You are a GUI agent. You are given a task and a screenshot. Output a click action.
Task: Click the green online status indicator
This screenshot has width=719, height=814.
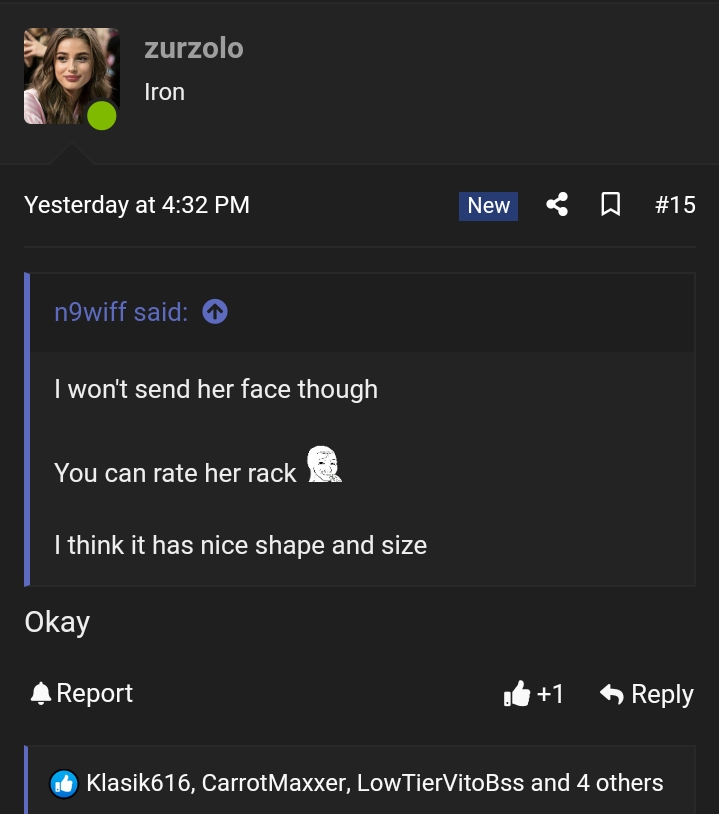(101, 116)
